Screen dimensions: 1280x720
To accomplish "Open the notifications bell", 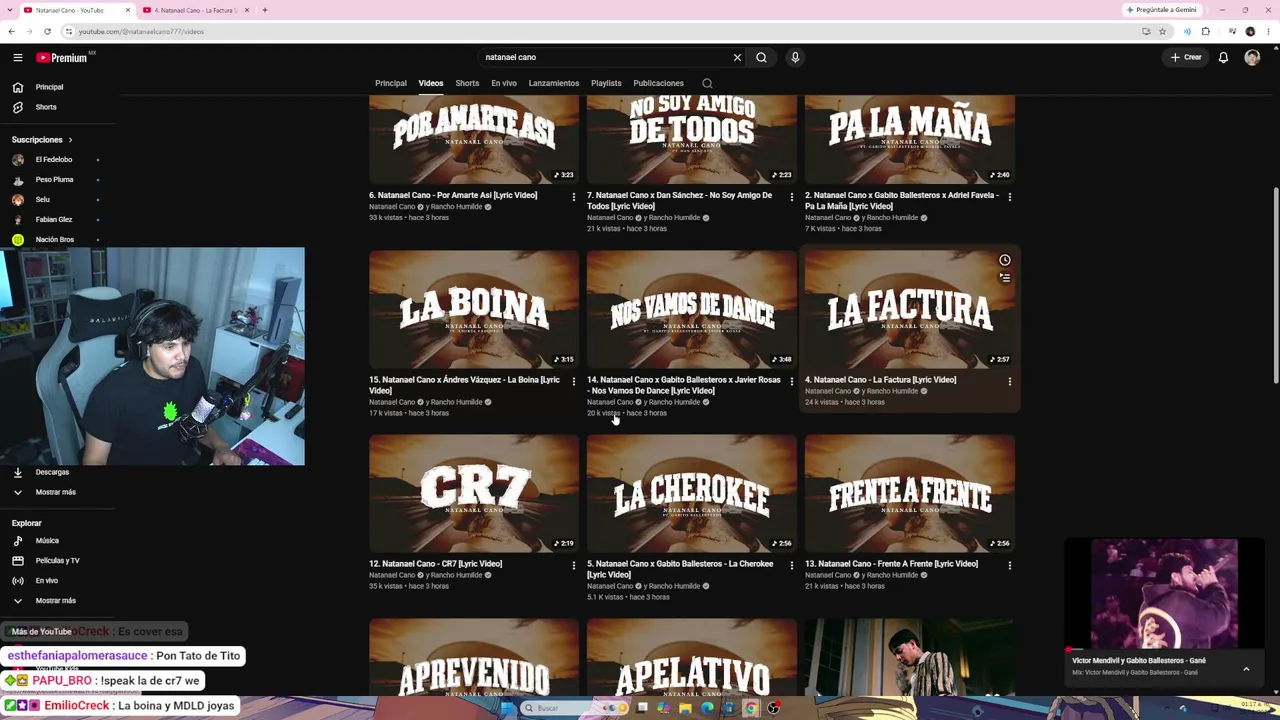I will (1223, 58).
